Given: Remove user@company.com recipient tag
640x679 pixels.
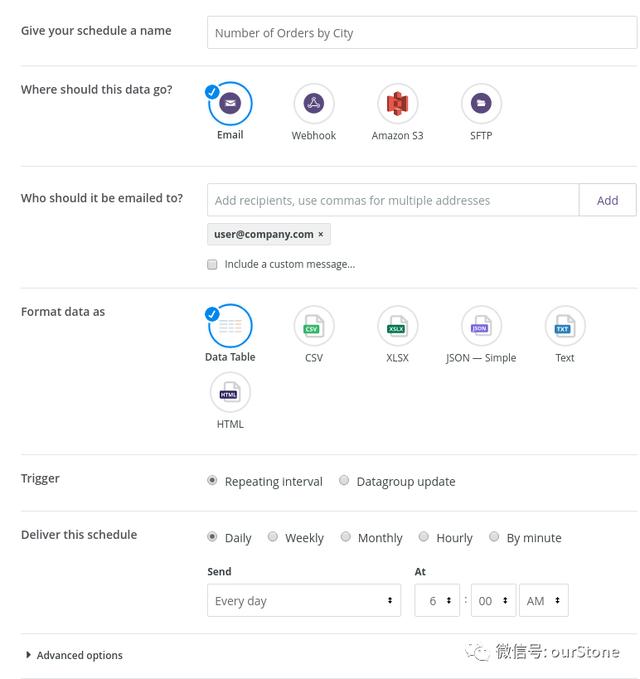Looking at the screenshot, I should tap(321, 235).
